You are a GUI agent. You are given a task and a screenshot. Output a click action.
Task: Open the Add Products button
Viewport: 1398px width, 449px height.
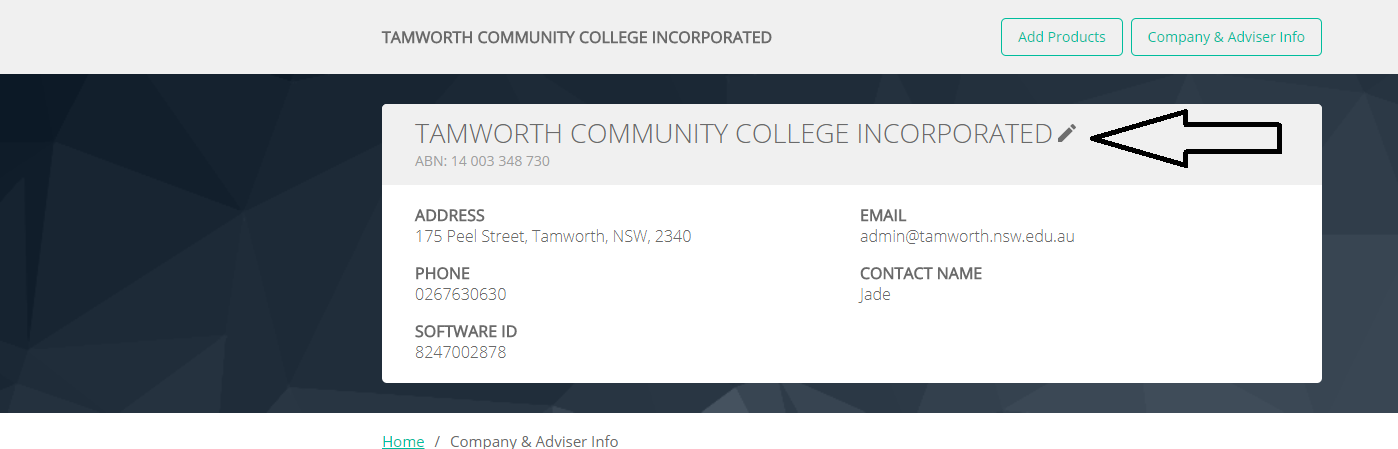pos(1062,37)
